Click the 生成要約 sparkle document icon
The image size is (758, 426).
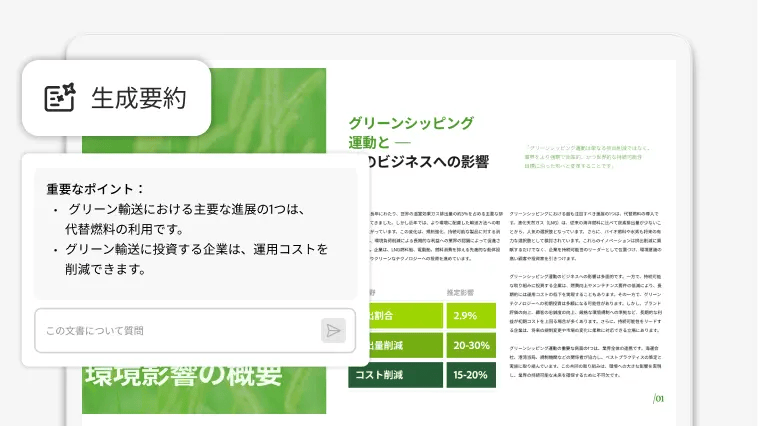pyautogui.click(x=60, y=98)
